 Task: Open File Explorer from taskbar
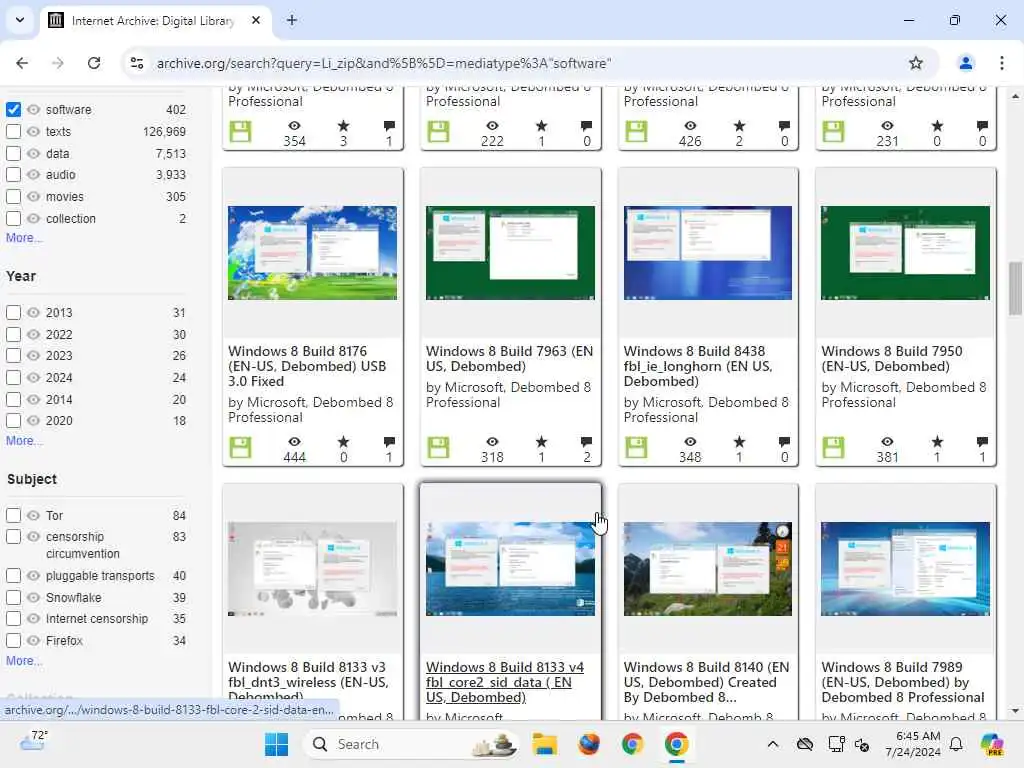544,744
